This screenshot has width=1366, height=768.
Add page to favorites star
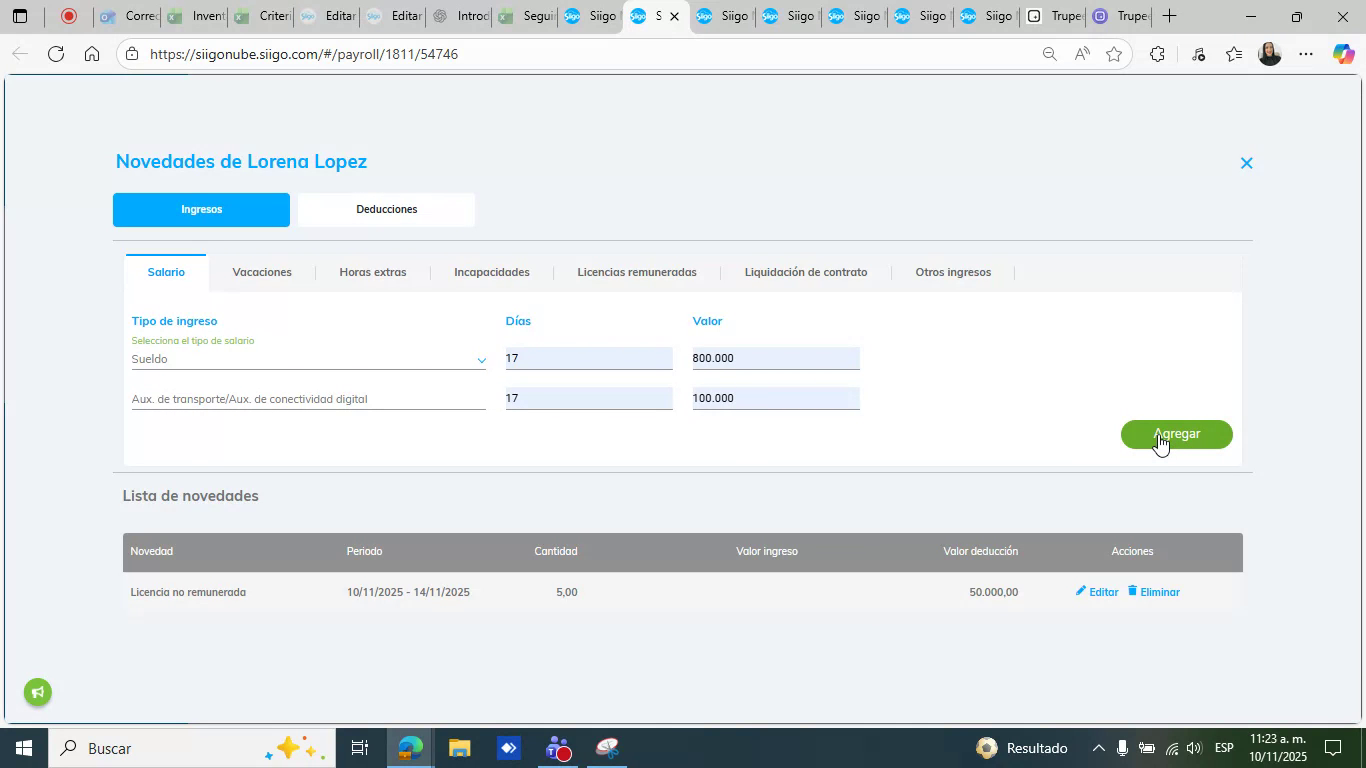tap(1114, 54)
